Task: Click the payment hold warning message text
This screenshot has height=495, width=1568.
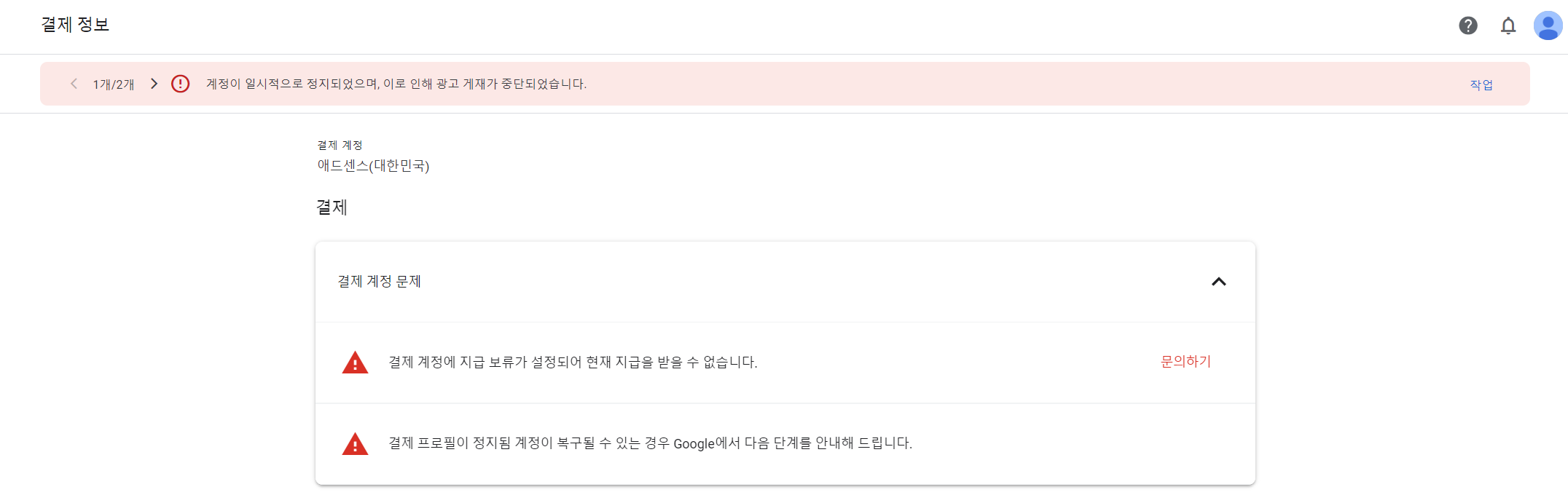Action: [x=572, y=362]
